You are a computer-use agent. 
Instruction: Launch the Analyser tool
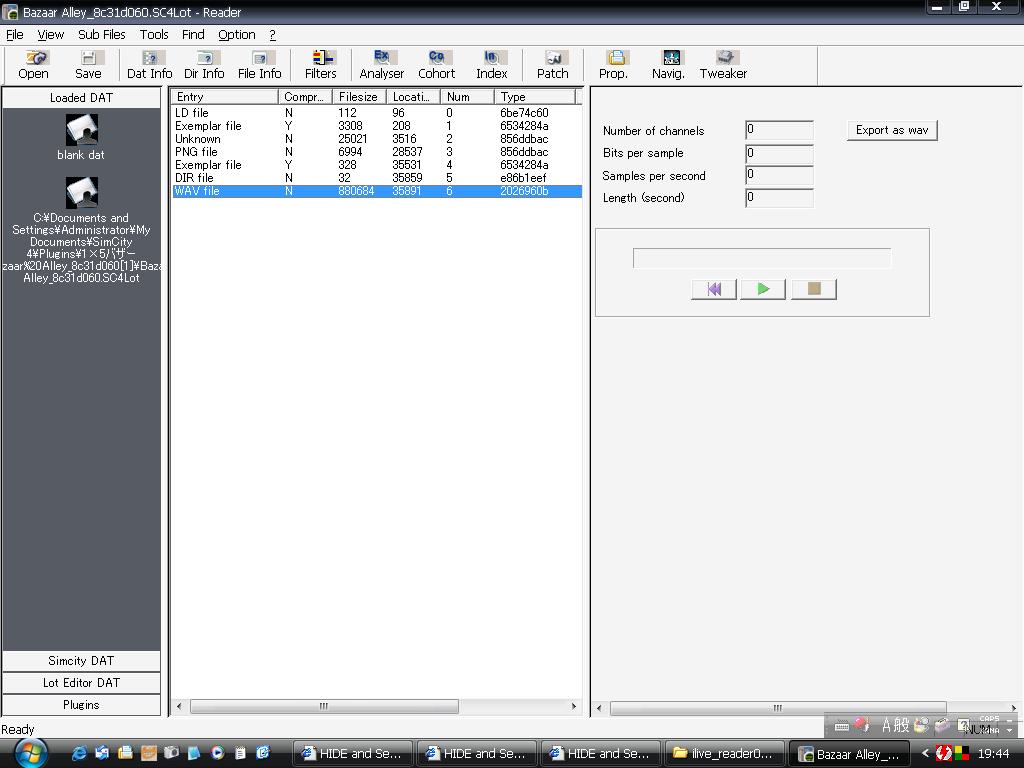pyautogui.click(x=382, y=65)
